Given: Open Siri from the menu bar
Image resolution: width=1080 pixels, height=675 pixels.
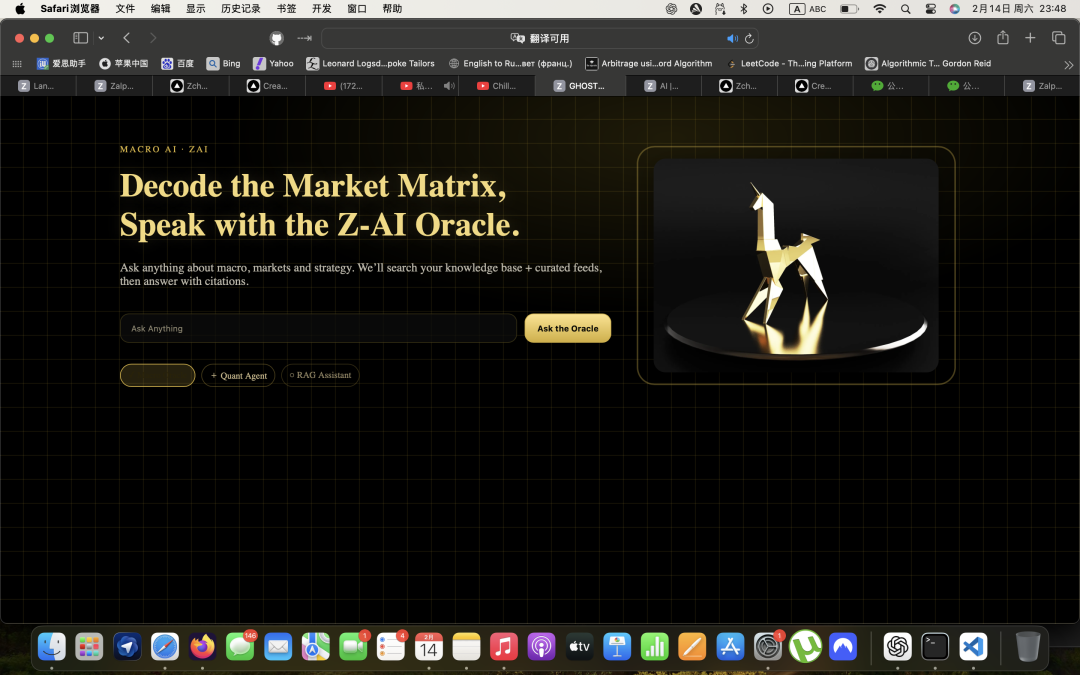Looking at the screenshot, I should (955, 9).
